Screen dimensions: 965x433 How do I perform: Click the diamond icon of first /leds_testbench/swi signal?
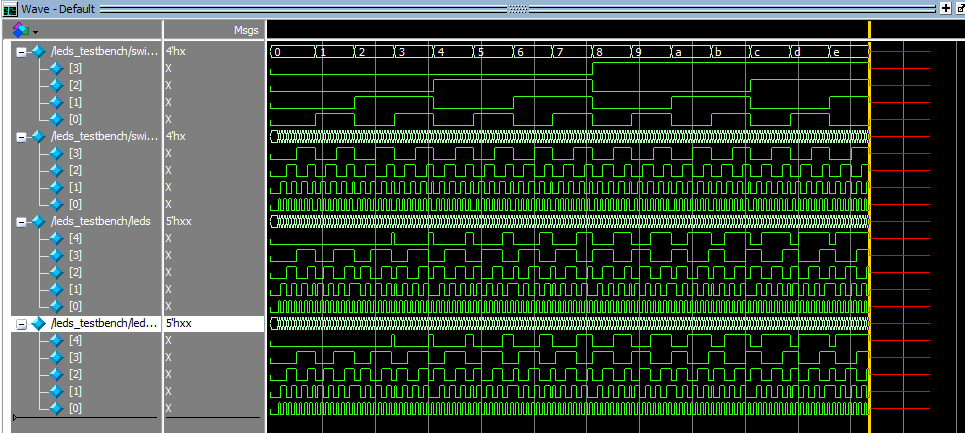[39, 51]
